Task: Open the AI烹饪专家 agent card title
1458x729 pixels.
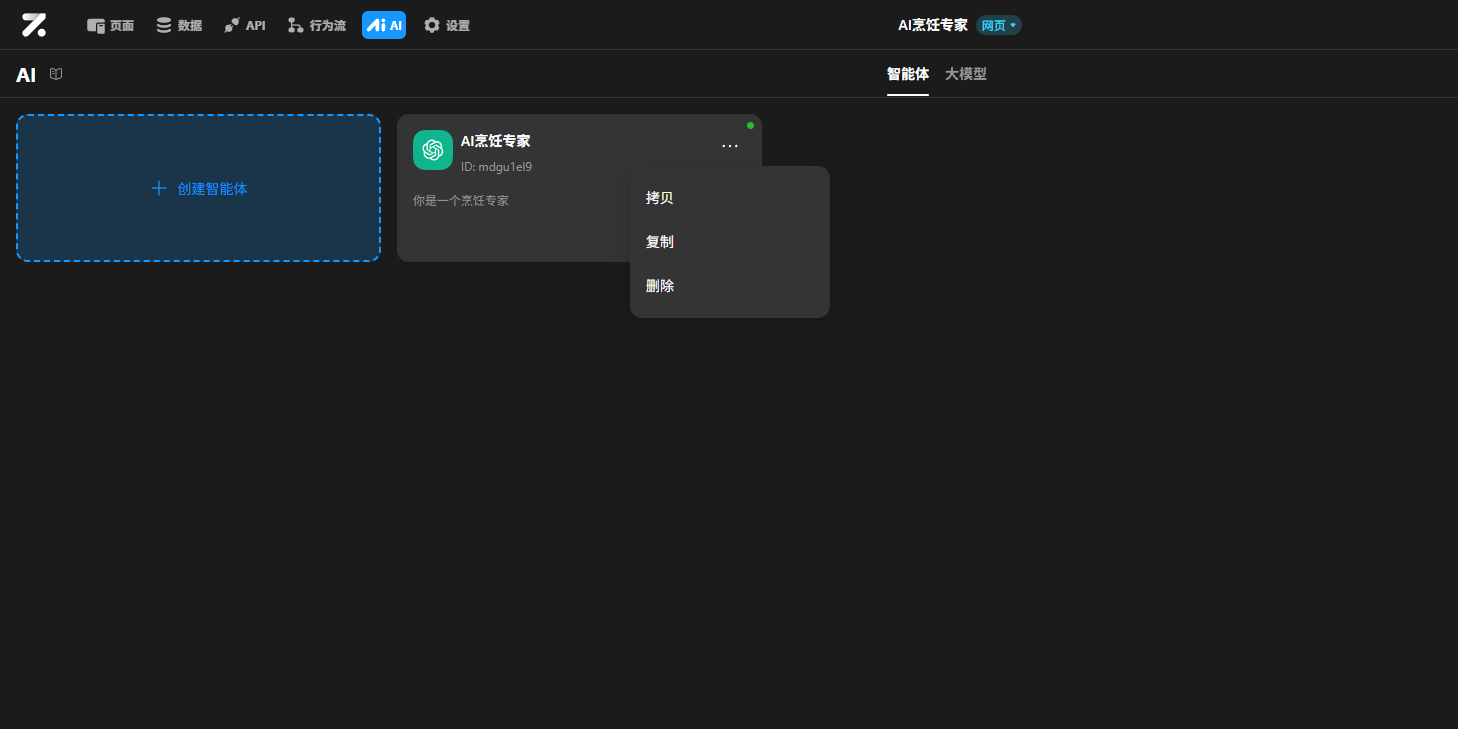Action: 496,141
